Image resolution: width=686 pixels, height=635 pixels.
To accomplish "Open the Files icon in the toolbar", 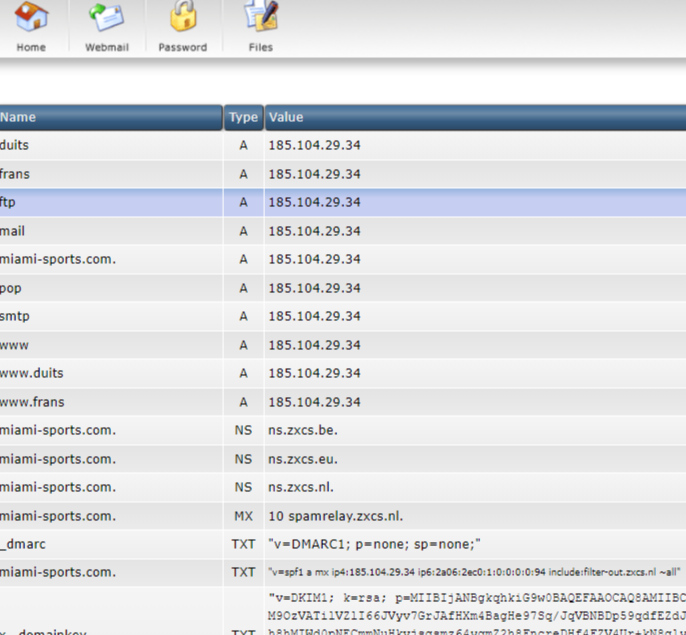I will (x=261, y=17).
